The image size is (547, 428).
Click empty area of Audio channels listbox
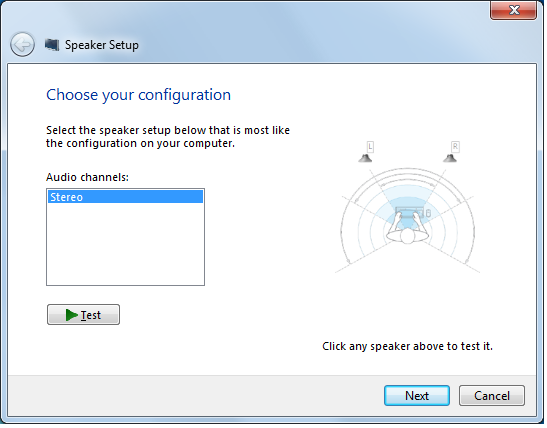click(125, 244)
